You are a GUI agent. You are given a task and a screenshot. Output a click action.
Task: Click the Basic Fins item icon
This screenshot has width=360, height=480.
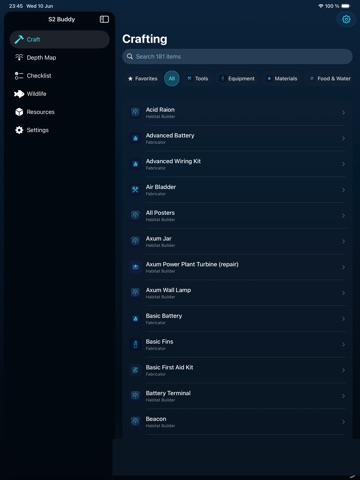(135, 344)
